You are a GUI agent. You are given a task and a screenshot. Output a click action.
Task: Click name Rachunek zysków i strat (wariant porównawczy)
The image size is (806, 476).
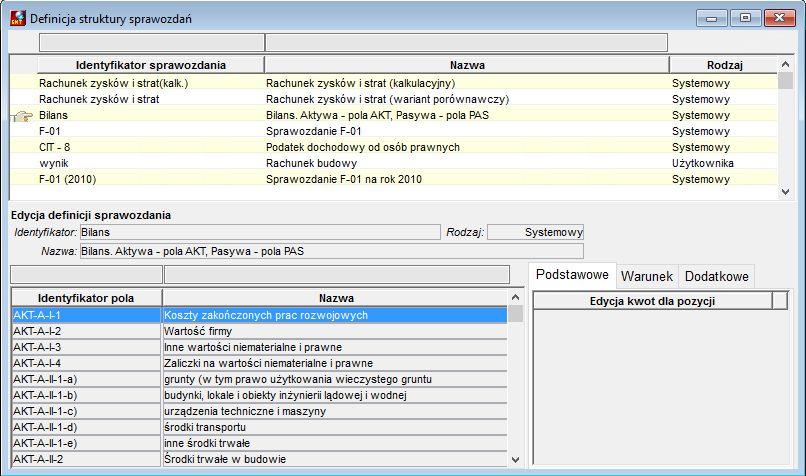click(388, 99)
